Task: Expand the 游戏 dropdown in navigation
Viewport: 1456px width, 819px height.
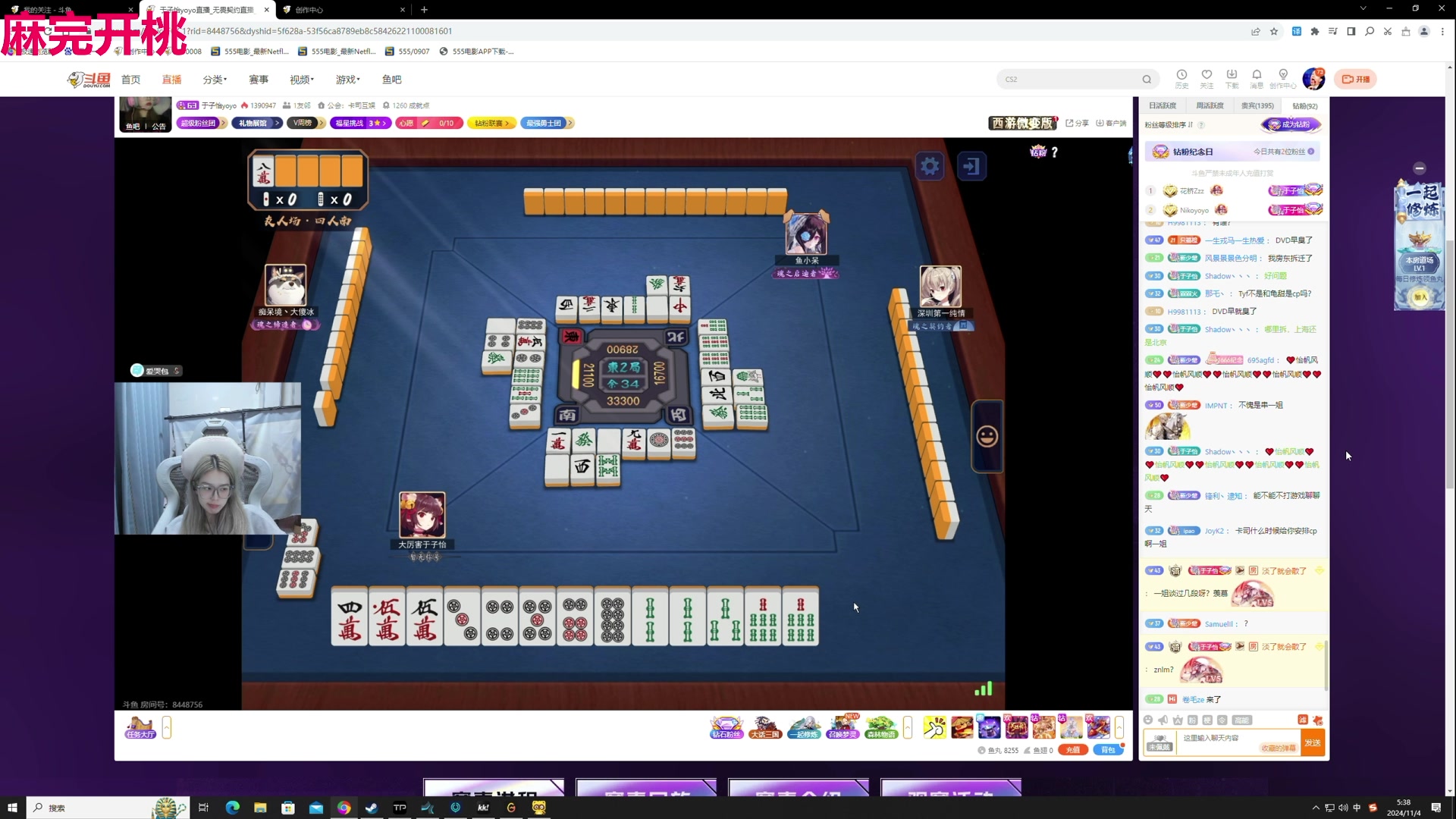Action: 348,80
